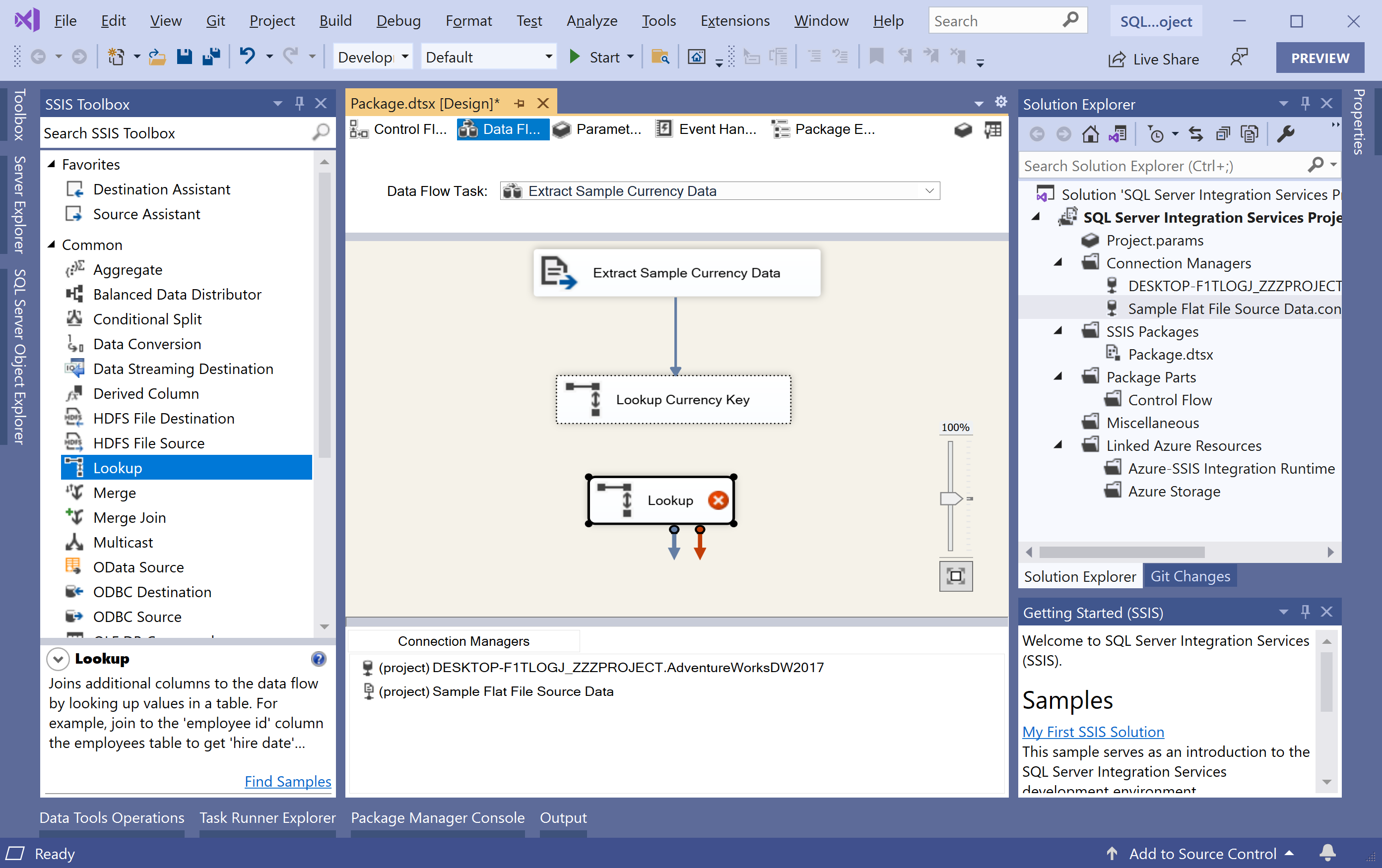Click Variables icon in designer top-right

(992, 129)
